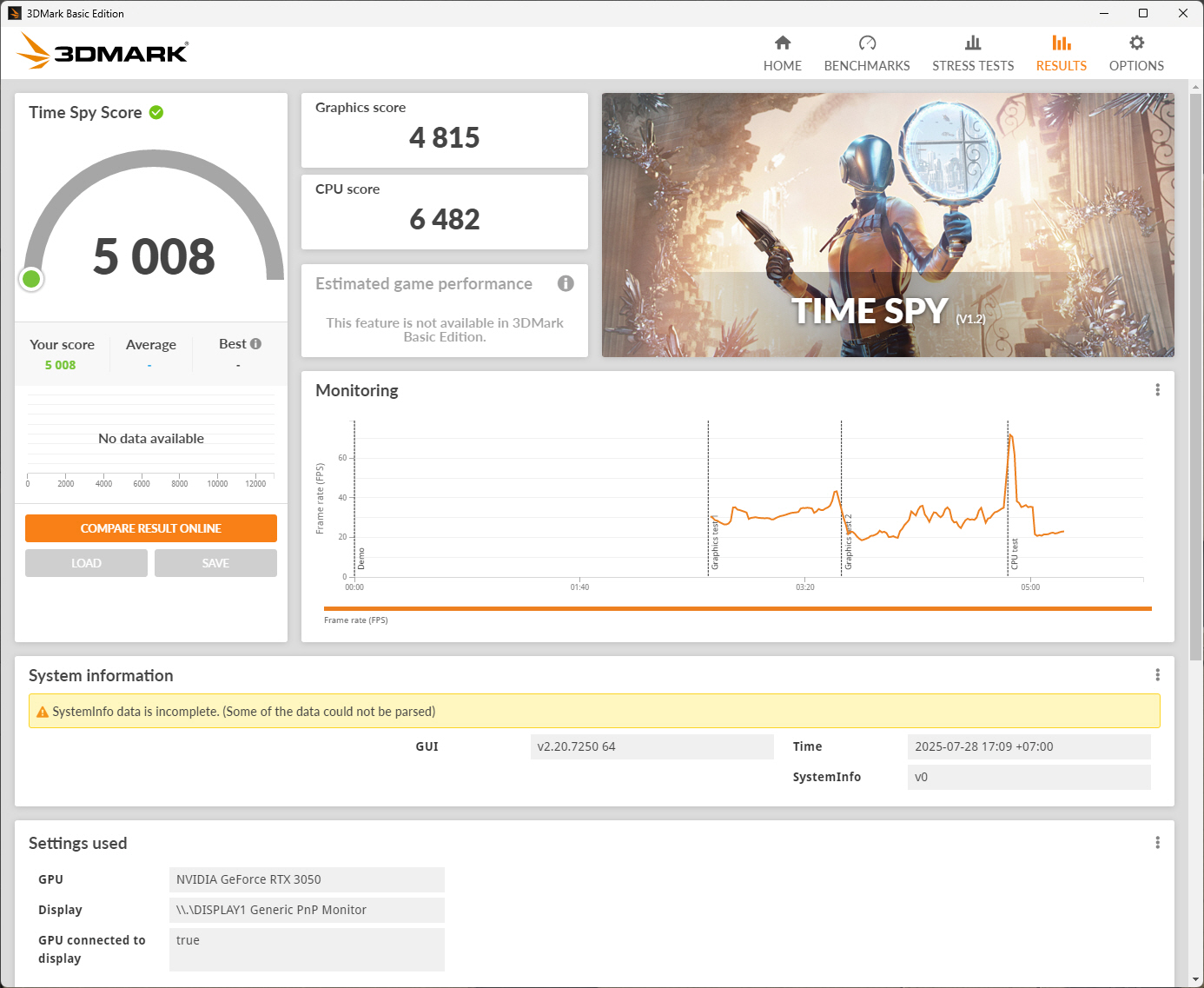
Task: Open the Monitoring panel three-dot menu
Action: [x=1157, y=390]
